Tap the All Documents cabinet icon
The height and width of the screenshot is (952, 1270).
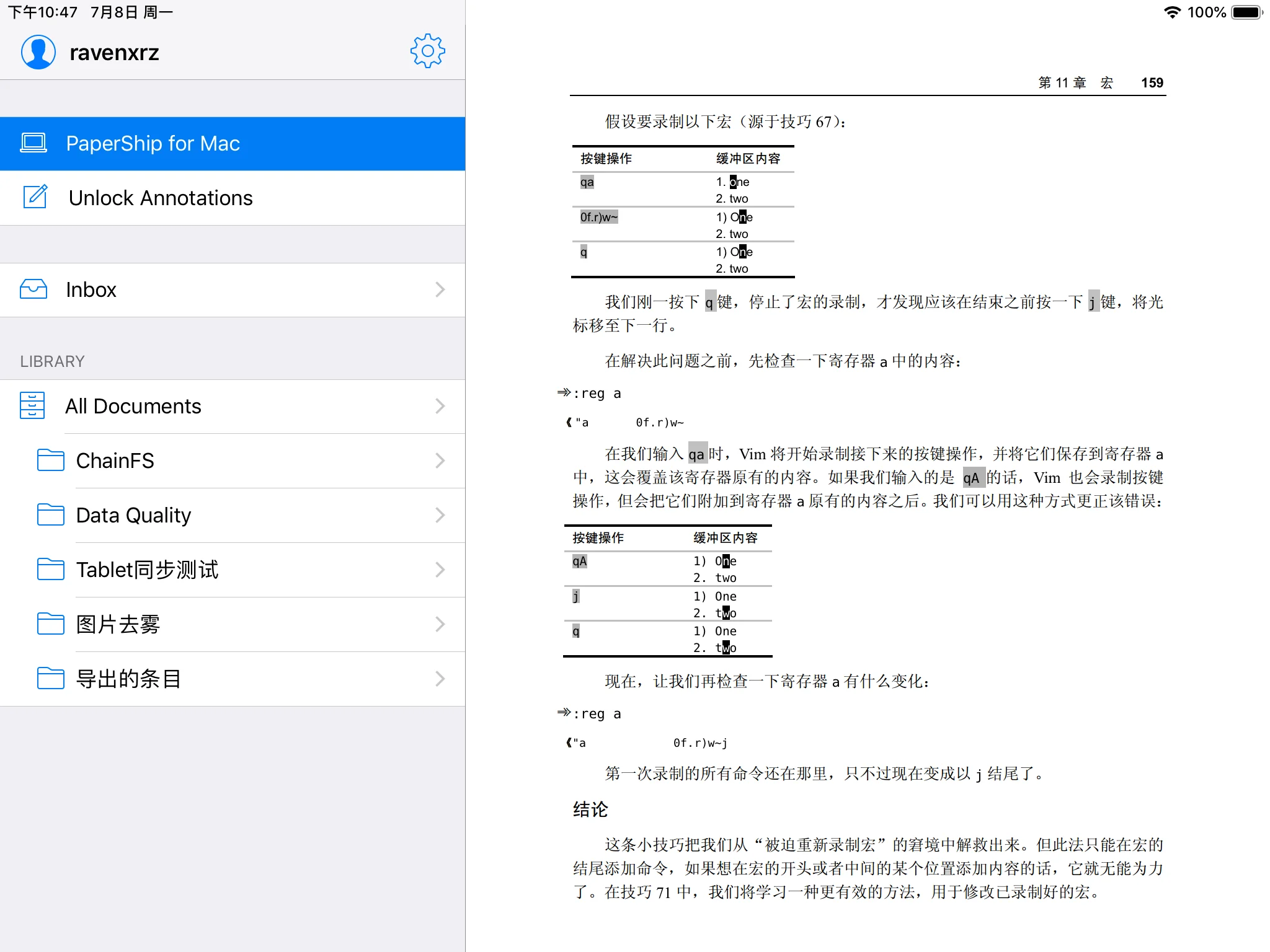click(32, 406)
